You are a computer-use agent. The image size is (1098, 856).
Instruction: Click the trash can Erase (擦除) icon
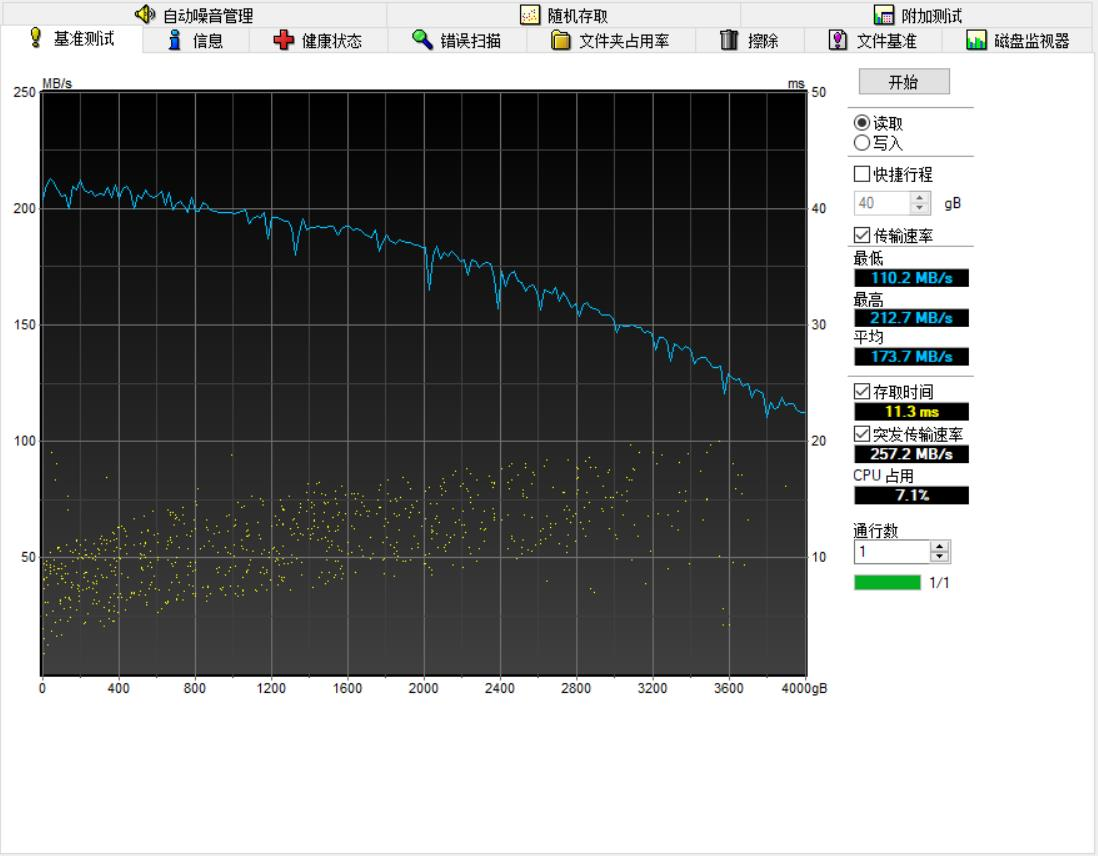tap(729, 40)
